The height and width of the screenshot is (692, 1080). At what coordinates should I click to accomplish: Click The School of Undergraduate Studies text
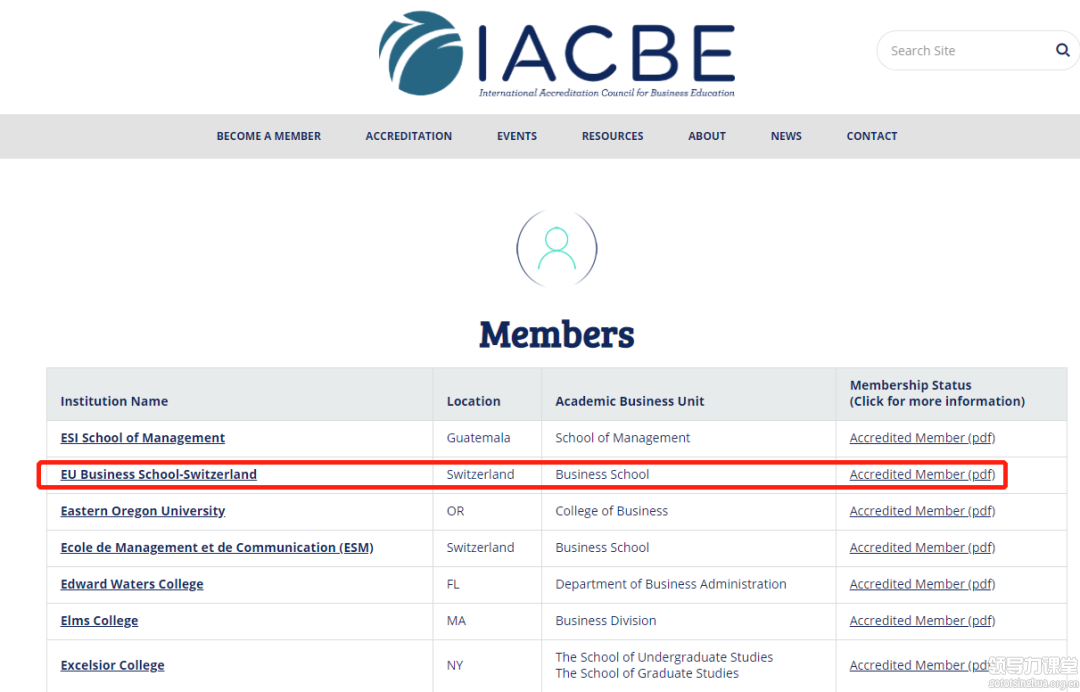(x=664, y=657)
